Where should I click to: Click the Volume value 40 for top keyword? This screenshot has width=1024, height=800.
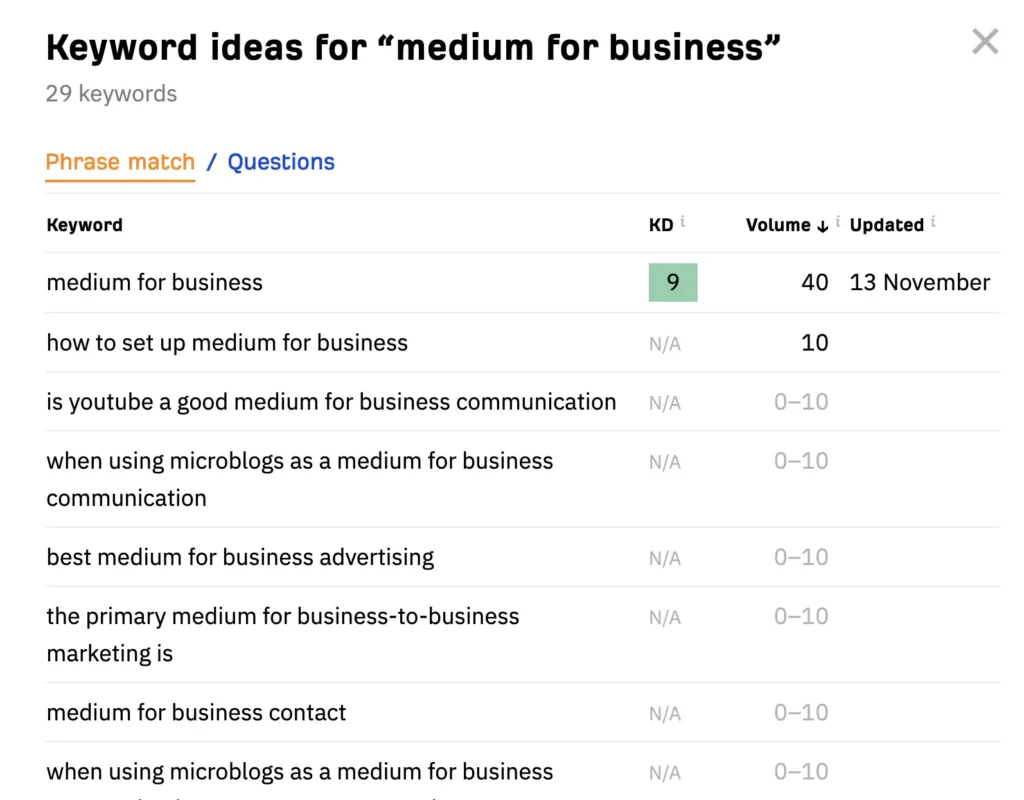point(815,282)
